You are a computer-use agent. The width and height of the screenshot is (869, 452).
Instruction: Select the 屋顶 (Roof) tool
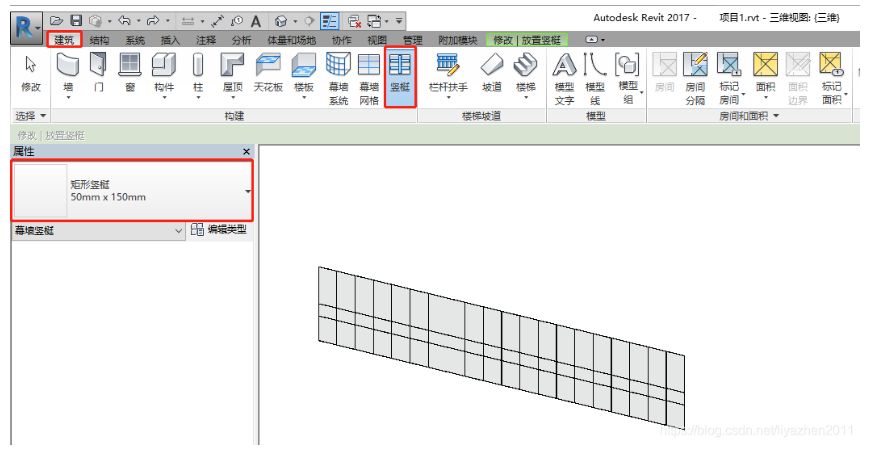232,75
